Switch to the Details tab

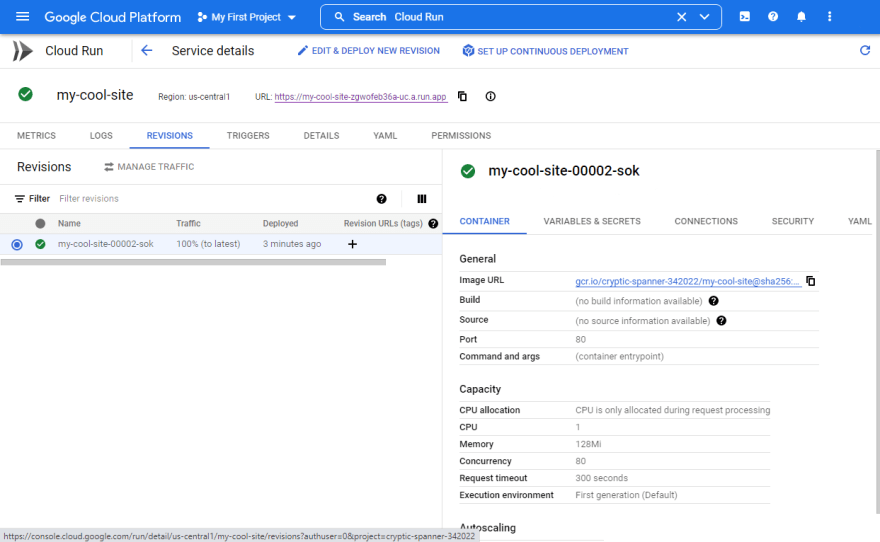point(321,136)
